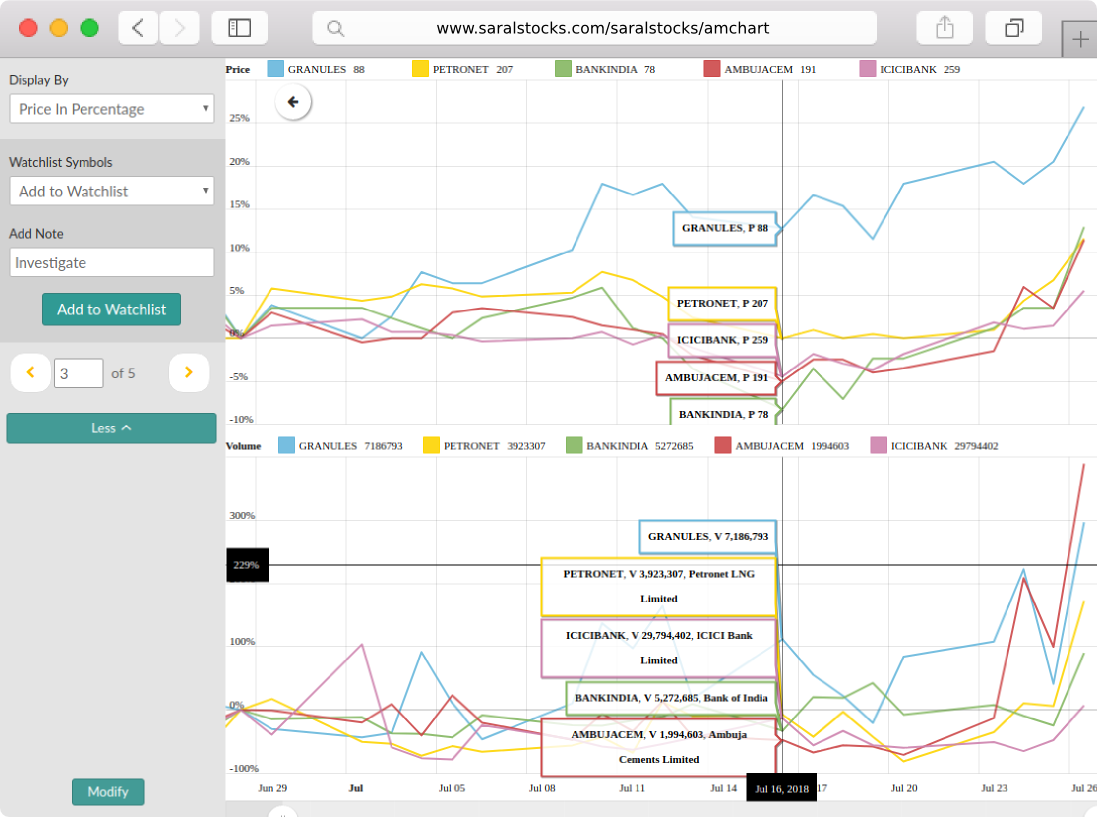Toggle the Safari sidebar icon
Screen dimensions: 1097x817
point(239,28)
